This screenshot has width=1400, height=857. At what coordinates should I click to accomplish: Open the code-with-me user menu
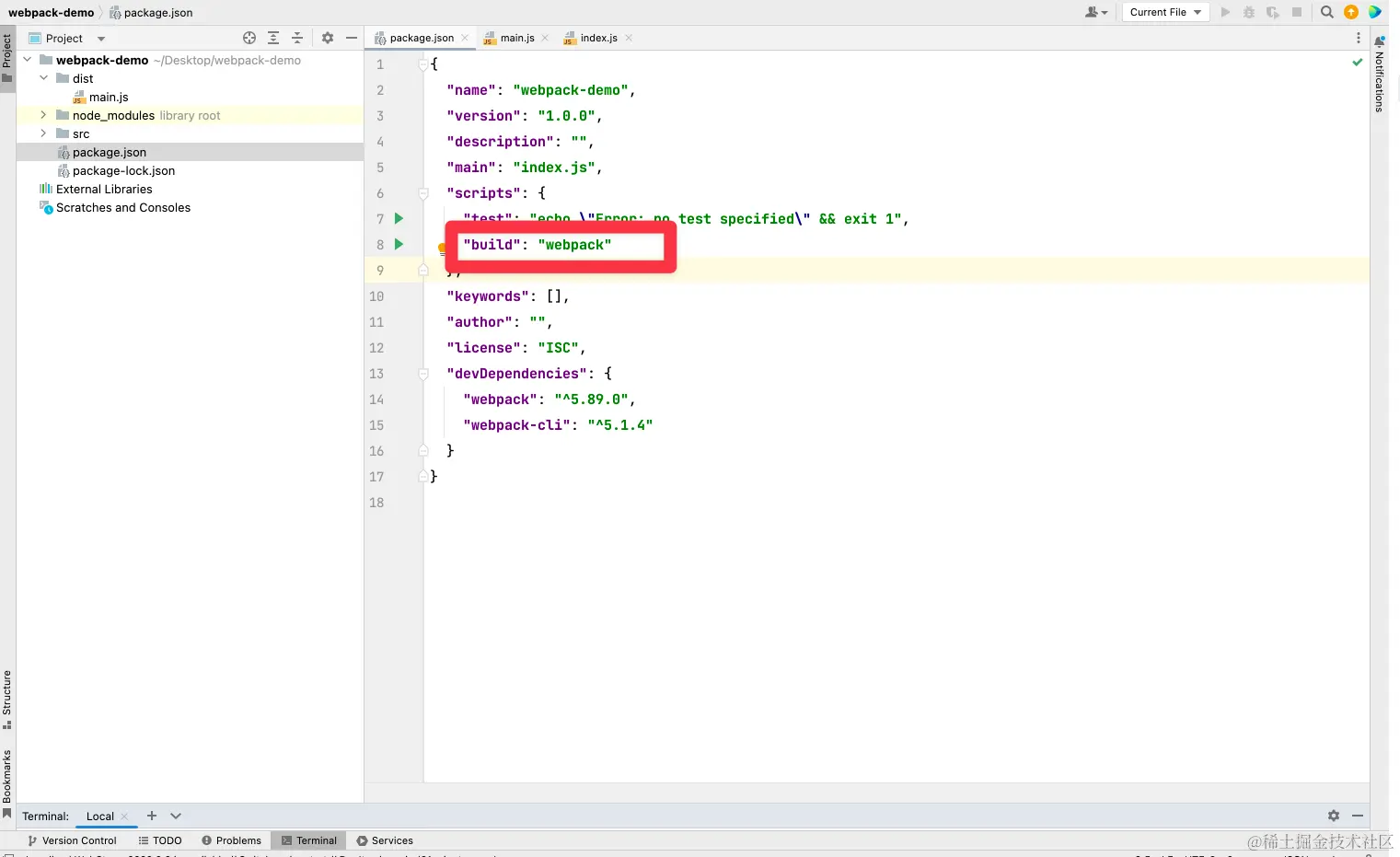[x=1095, y=12]
